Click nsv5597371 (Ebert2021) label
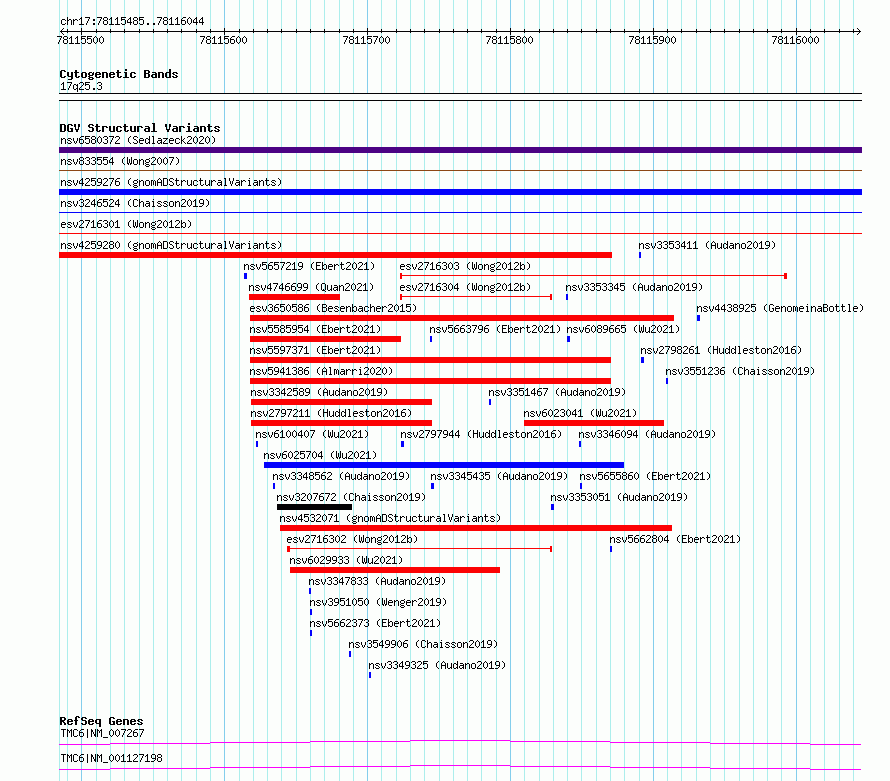The image size is (890, 781). tap(315, 350)
